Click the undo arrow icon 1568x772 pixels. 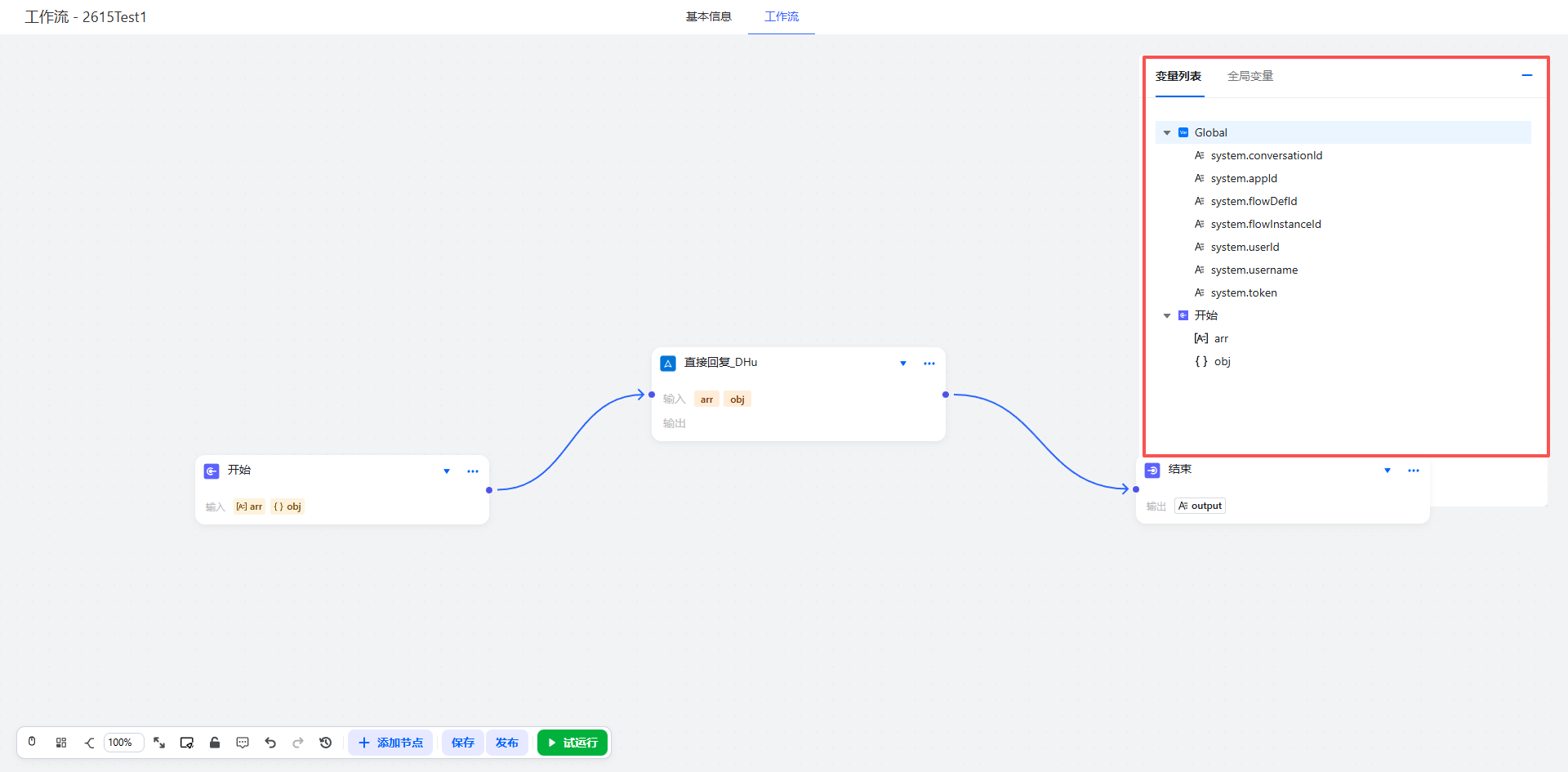(x=270, y=743)
